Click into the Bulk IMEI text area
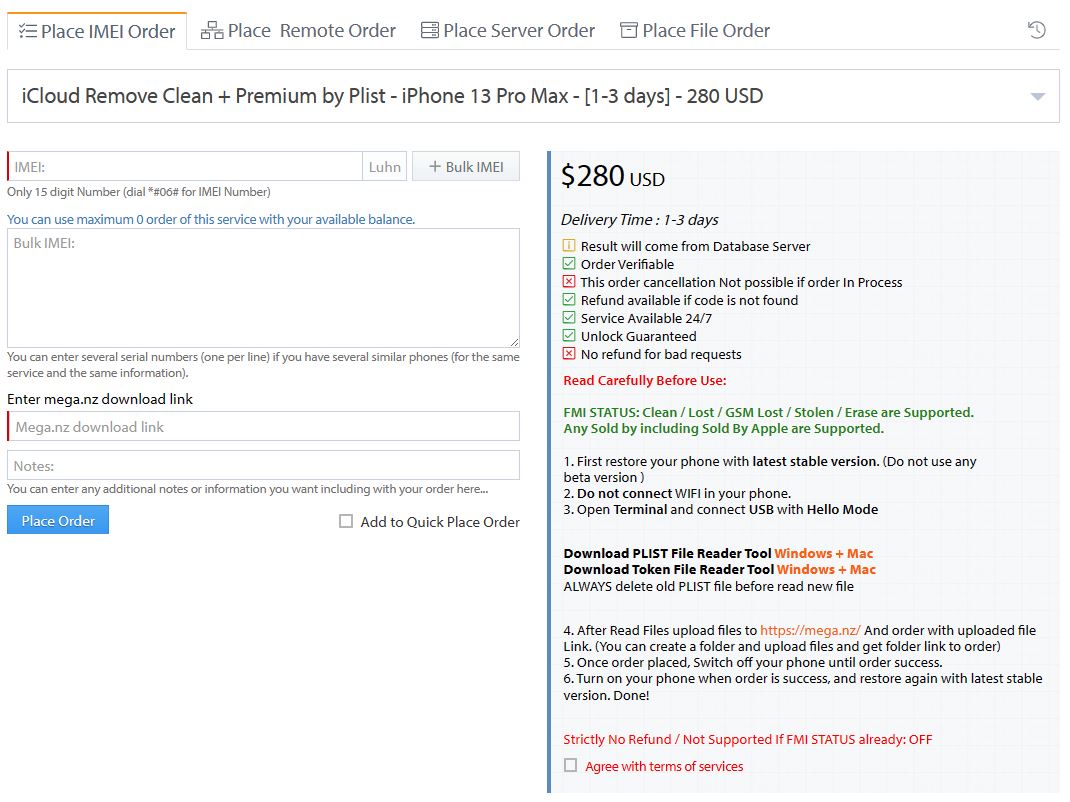Image resolution: width=1070 pixels, height=802 pixels. pyautogui.click(x=263, y=288)
